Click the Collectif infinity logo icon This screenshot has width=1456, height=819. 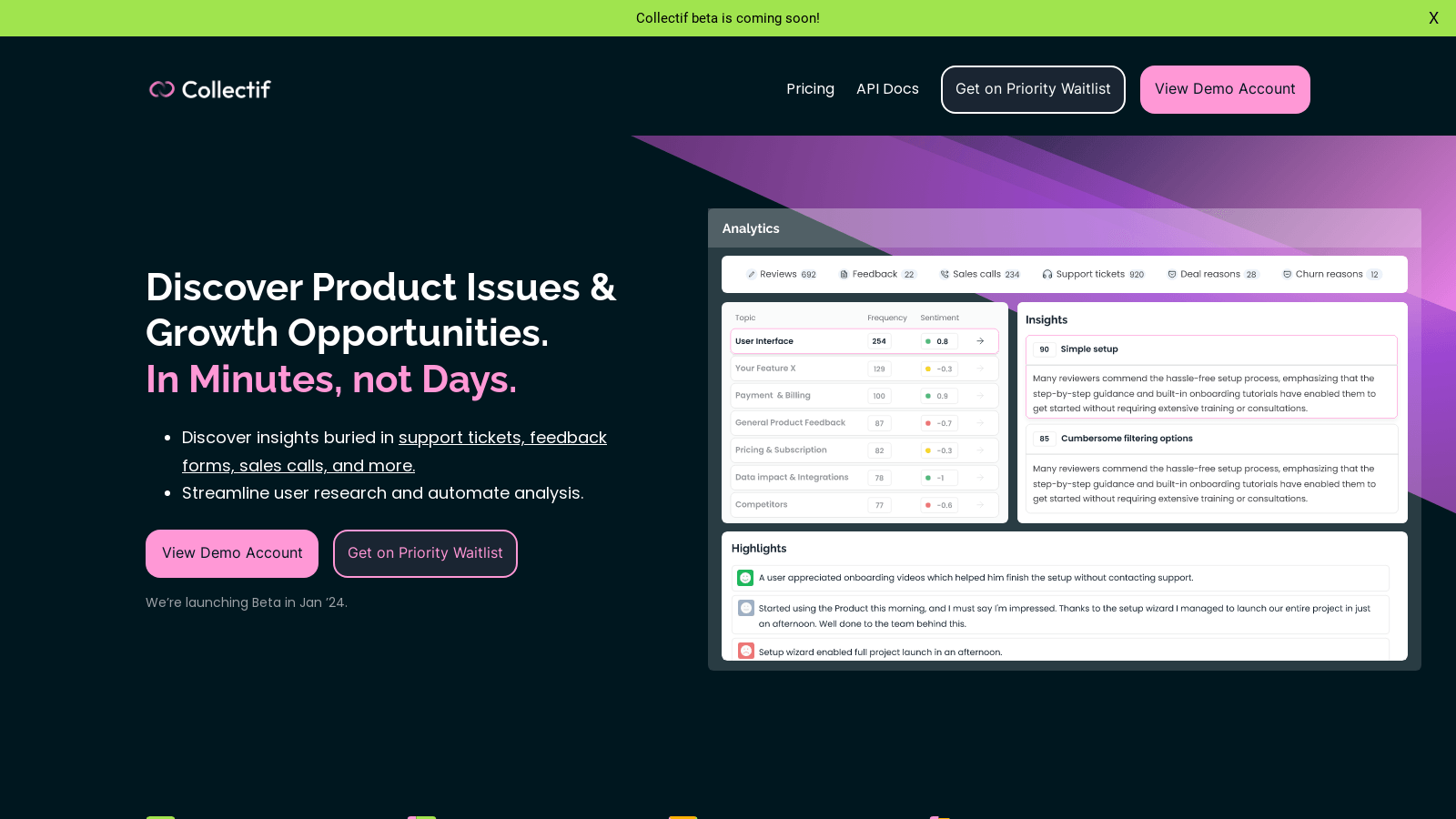coord(162,89)
